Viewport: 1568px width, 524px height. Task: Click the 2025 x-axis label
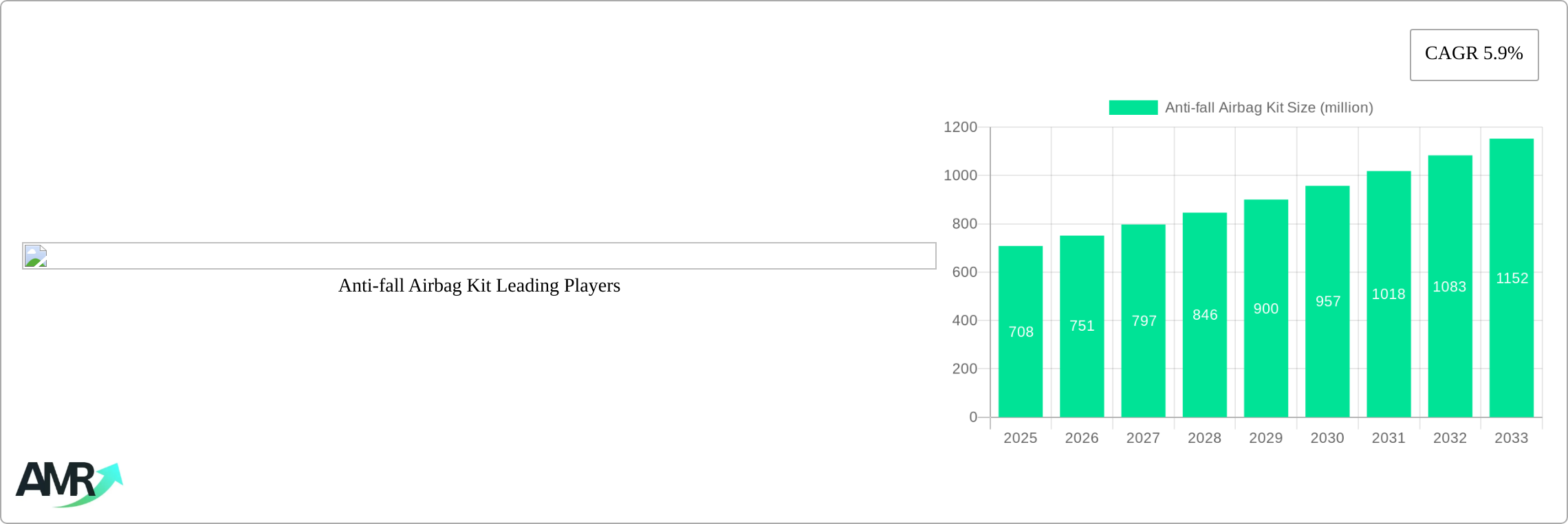(1021, 438)
